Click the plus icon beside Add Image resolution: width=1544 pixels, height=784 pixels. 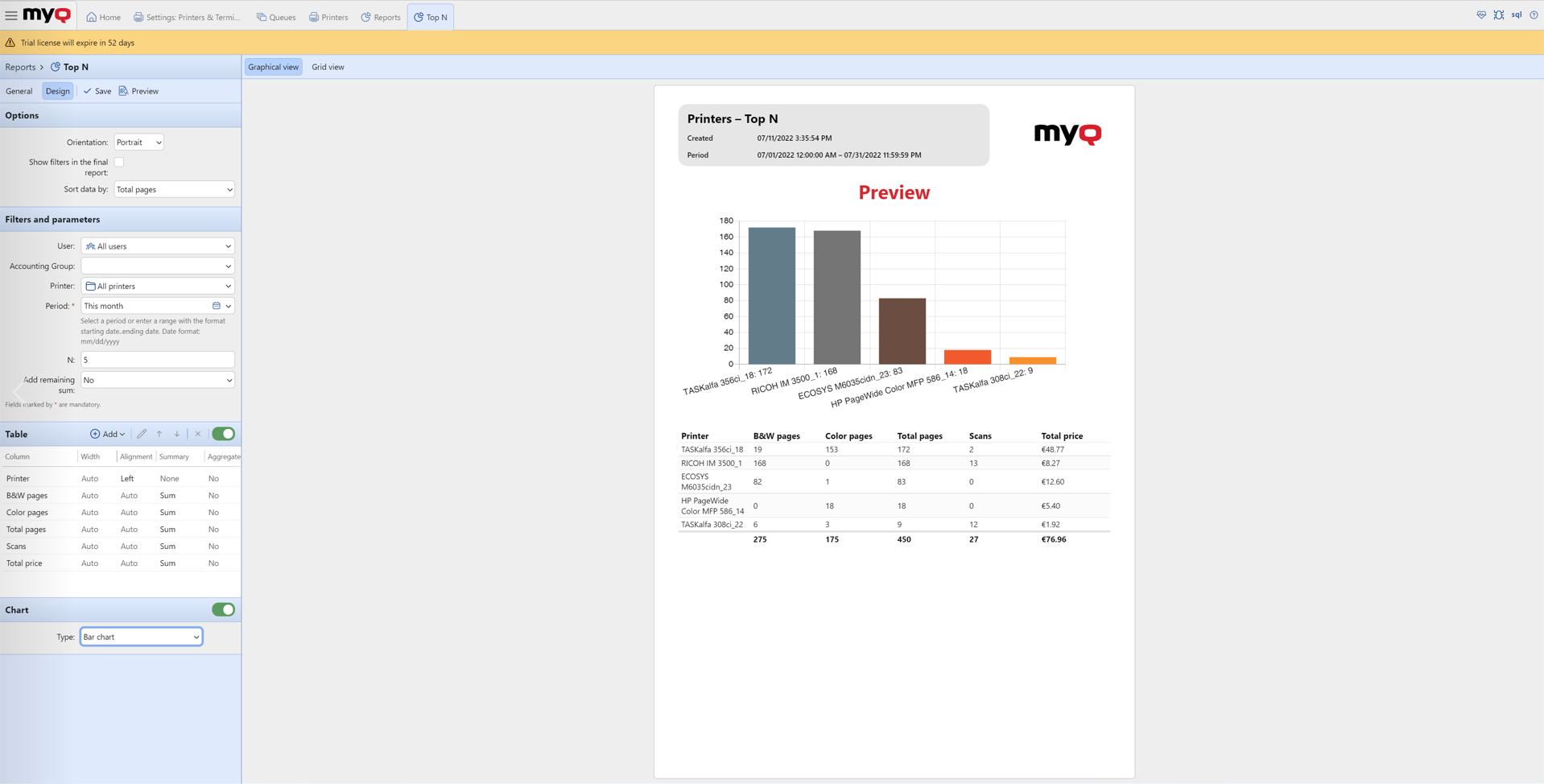click(x=95, y=434)
